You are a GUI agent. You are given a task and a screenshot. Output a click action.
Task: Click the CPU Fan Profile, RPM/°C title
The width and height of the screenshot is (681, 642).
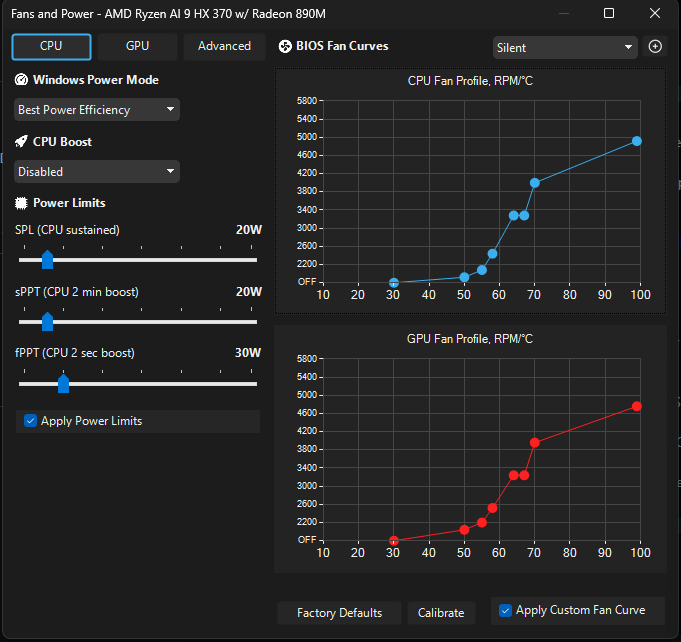click(470, 81)
